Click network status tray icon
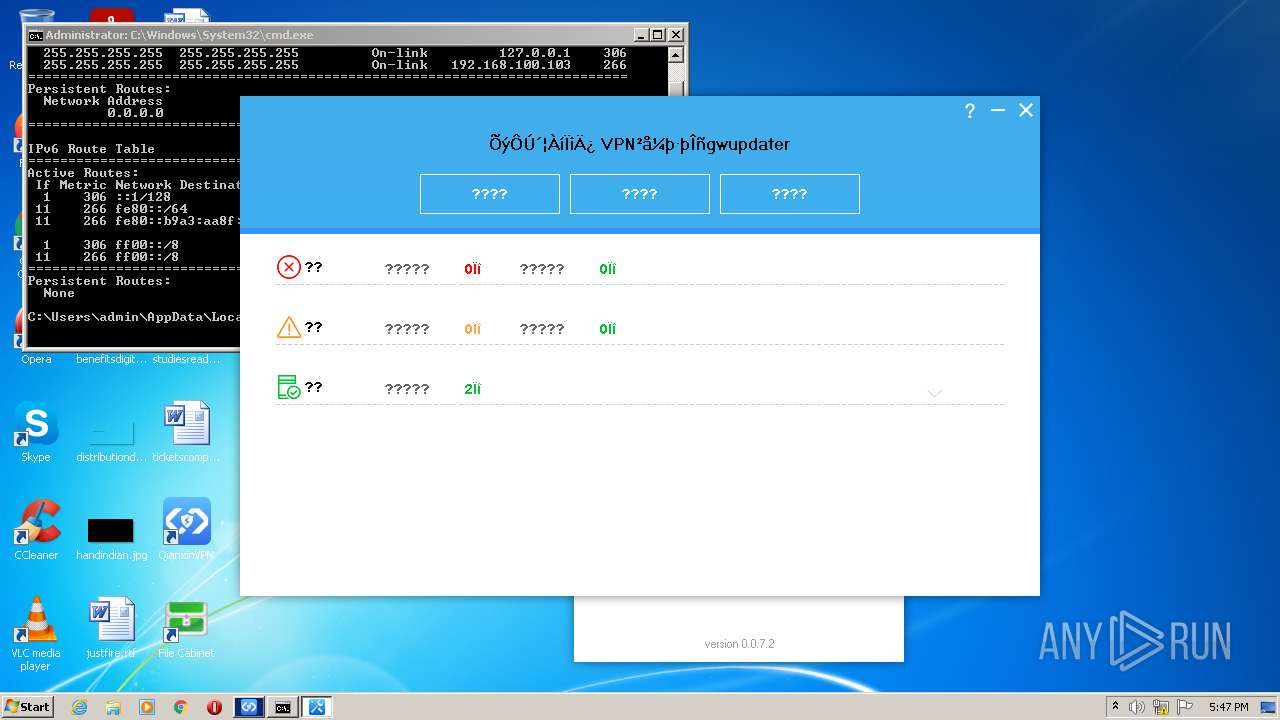 click(1160, 707)
